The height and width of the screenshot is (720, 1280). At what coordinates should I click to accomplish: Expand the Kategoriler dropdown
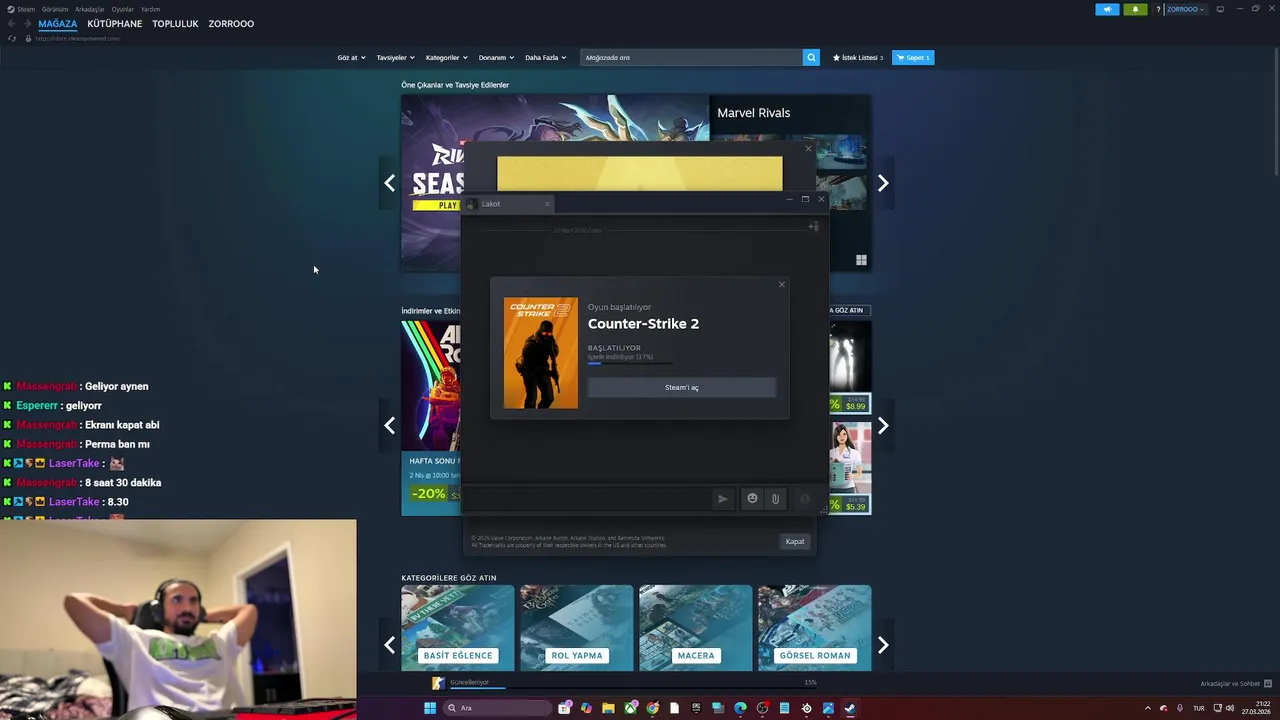coord(446,57)
